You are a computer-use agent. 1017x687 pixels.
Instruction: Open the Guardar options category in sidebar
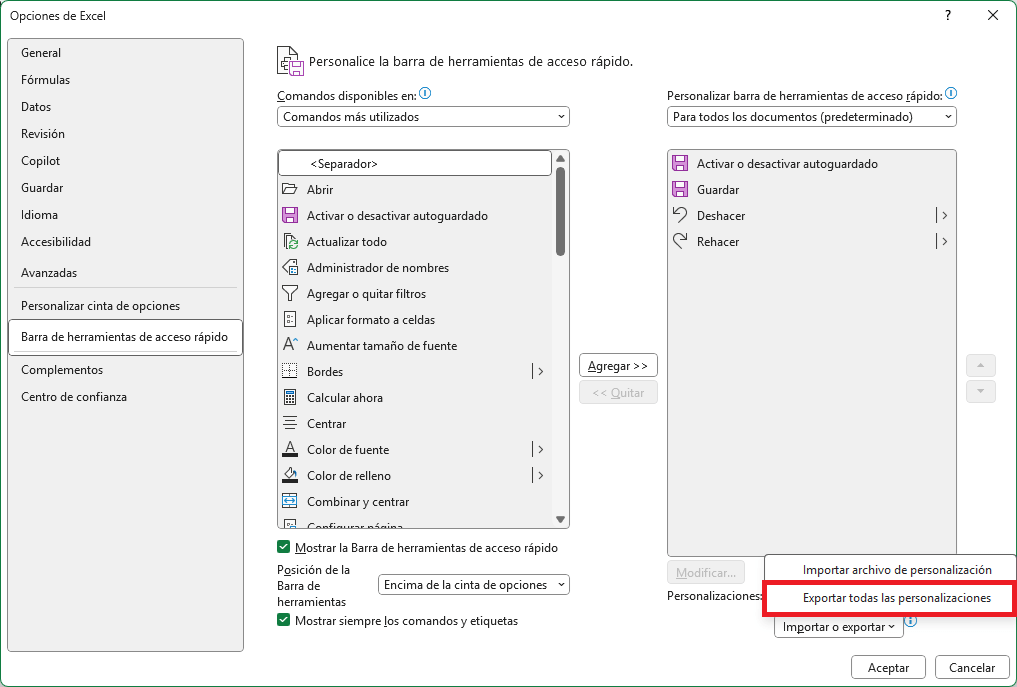[x=125, y=188]
